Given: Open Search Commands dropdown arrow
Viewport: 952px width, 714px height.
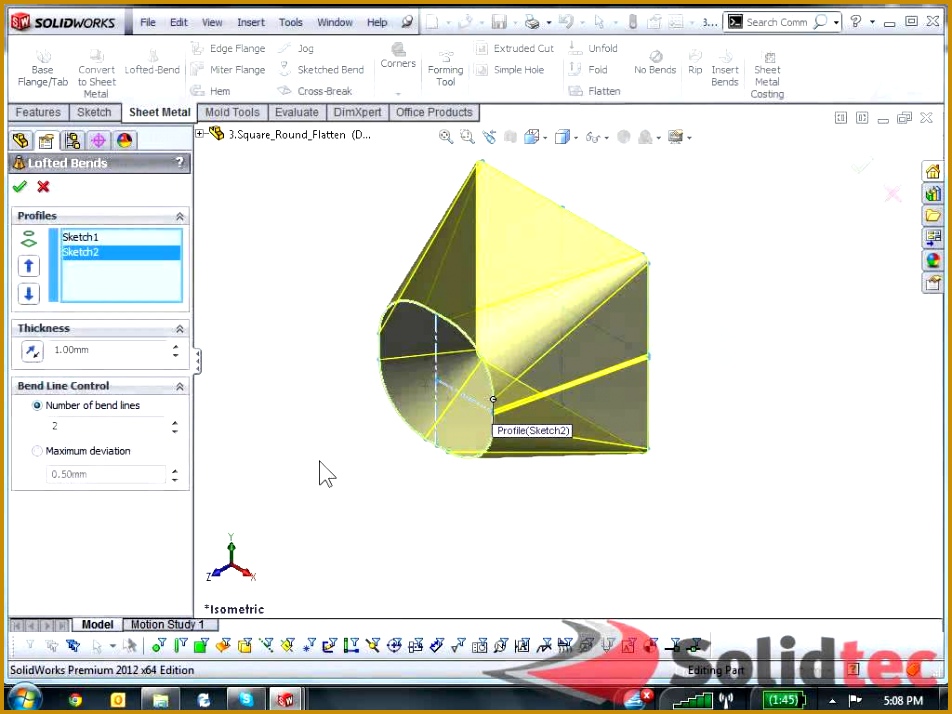Looking at the screenshot, I should pos(836,22).
